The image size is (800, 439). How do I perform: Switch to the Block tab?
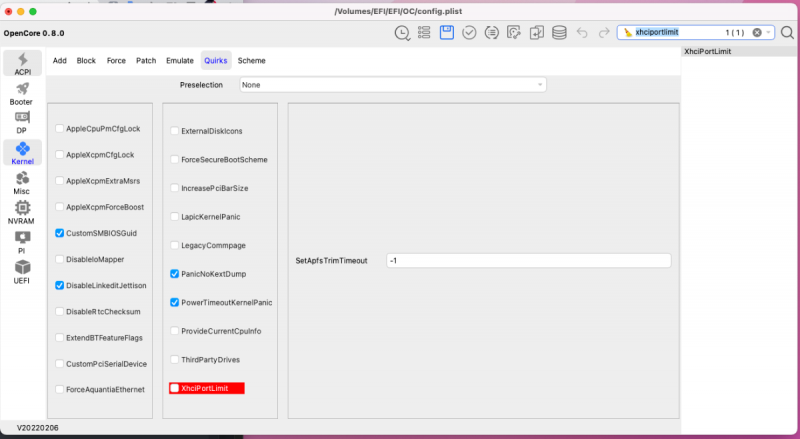(86, 60)
